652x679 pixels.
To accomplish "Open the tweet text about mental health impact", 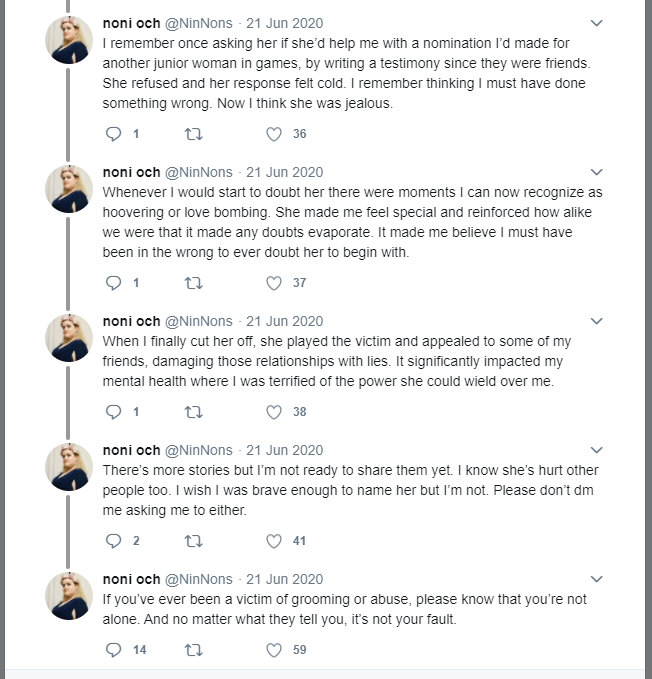I will (337, 361).
